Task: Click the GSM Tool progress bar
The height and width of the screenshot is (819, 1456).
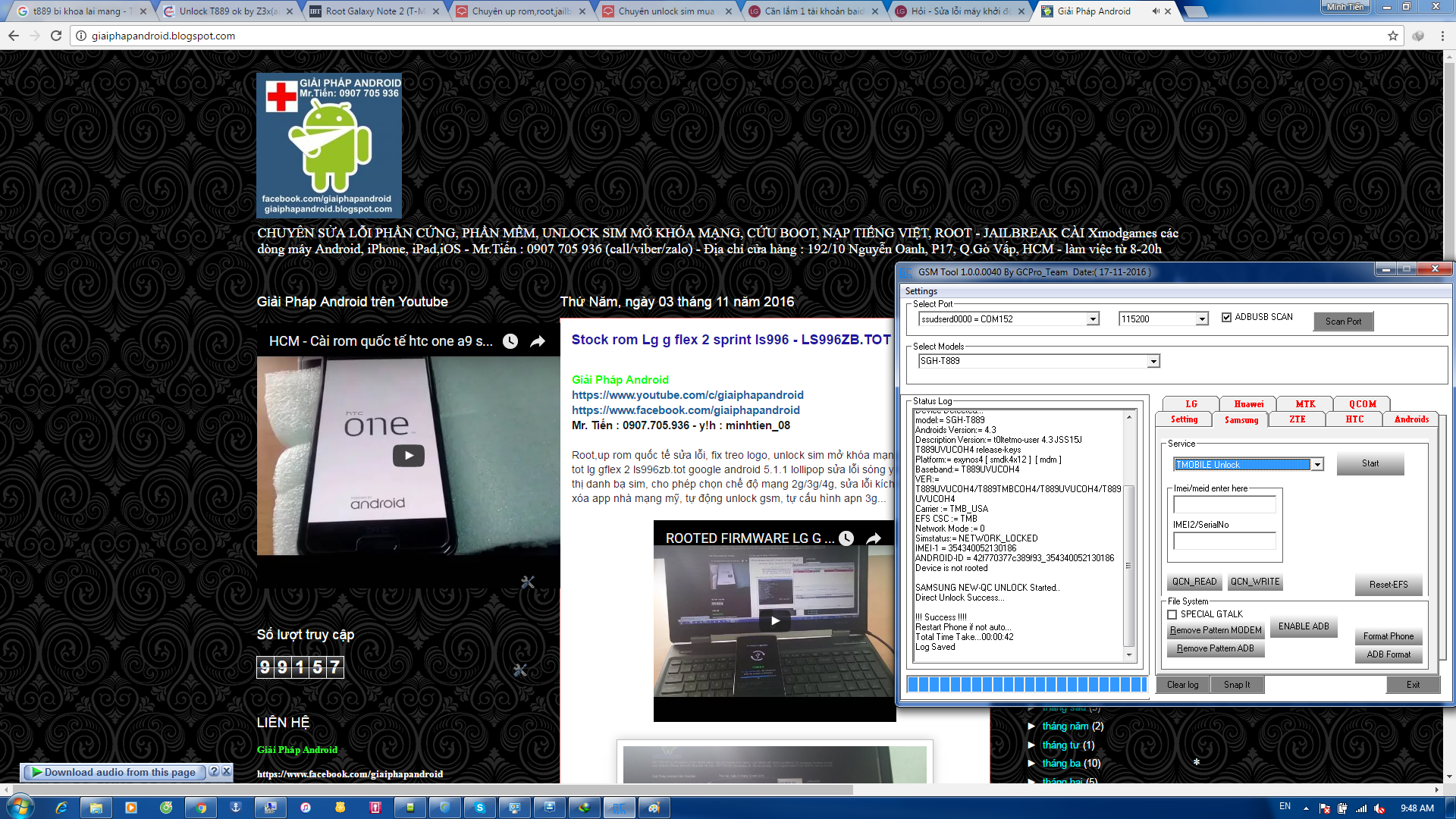Action: (x=1027, y=685)
